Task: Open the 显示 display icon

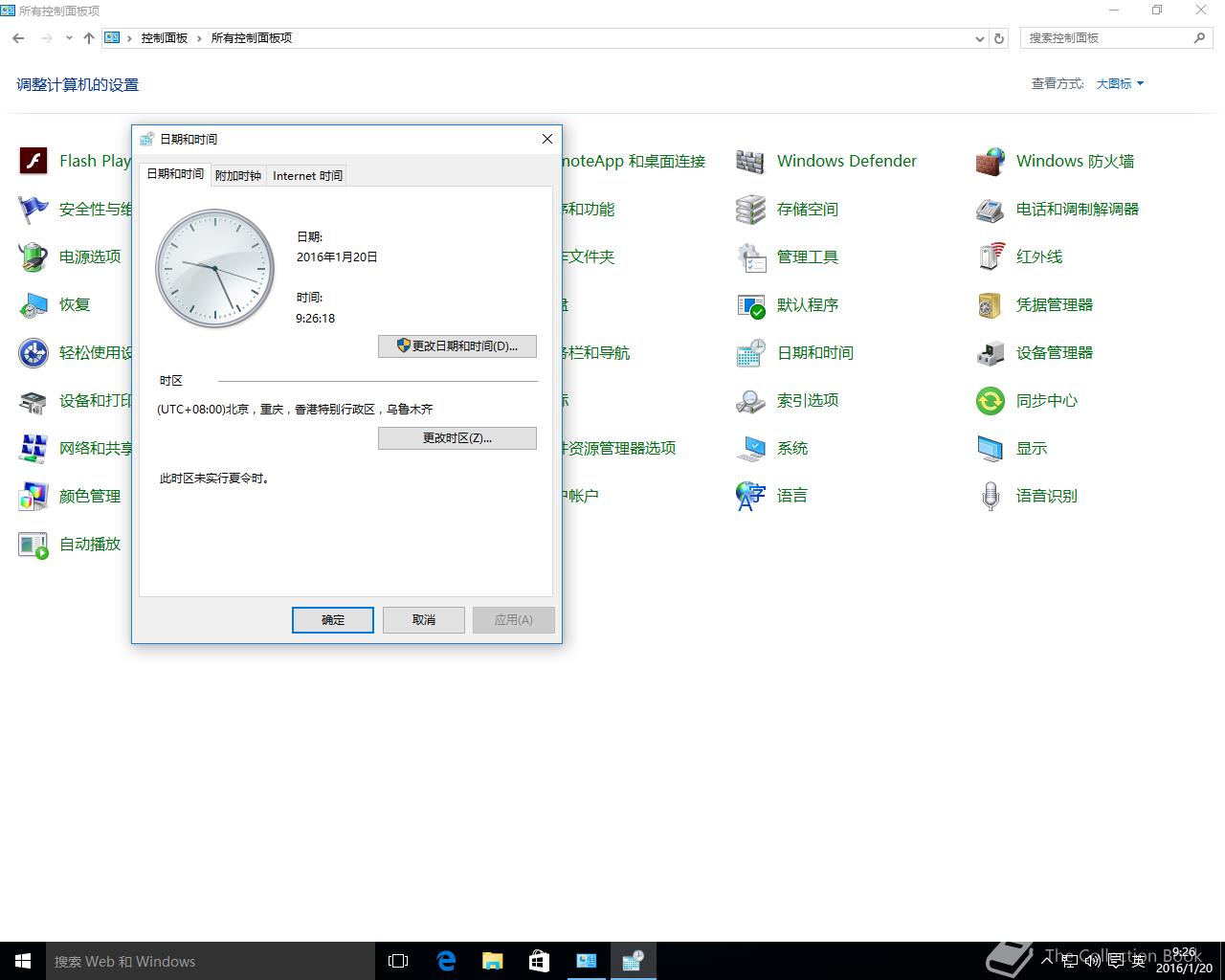Action: 991,448
